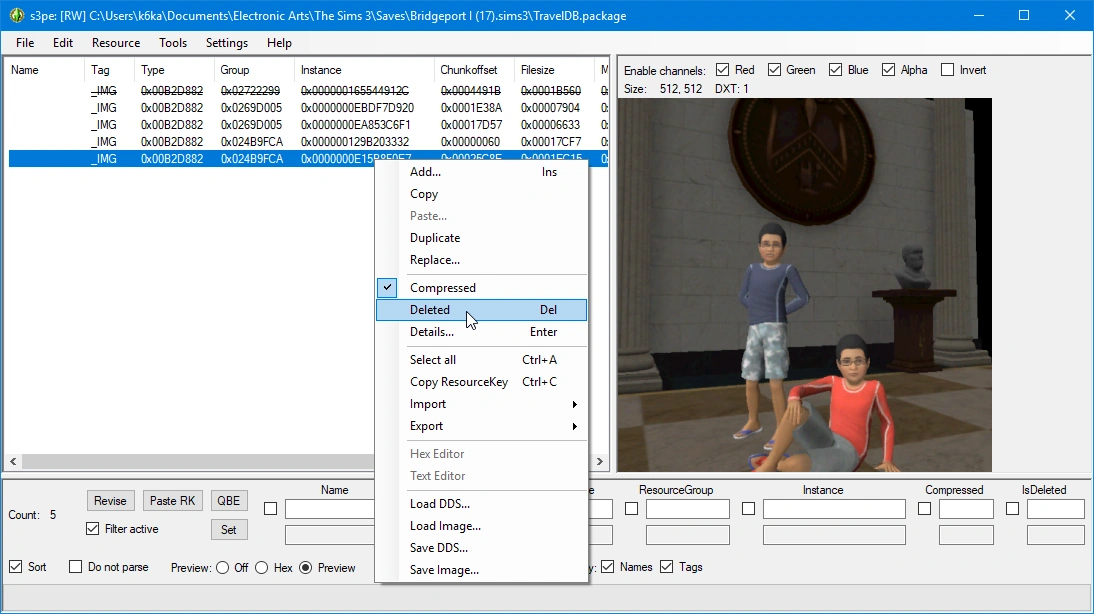This screenshot has height=614, width=1094.
Task: Set Preview mode to Off
Action: pos(223,568)
